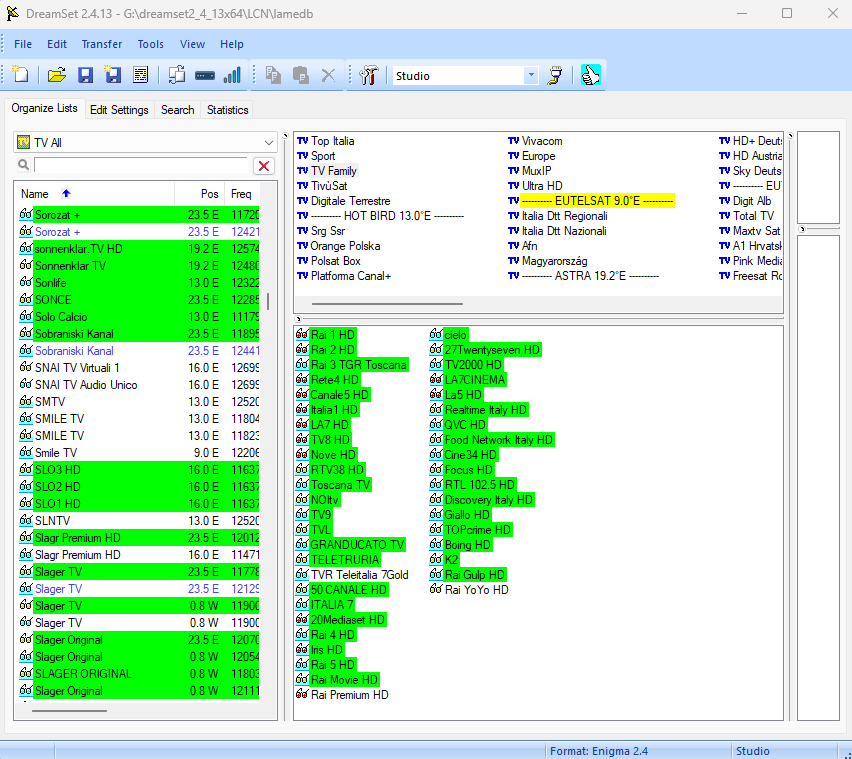This screenshot has width=852, height=759.
Task: Select the Magyarország bouquet
Action: point(548,261)
